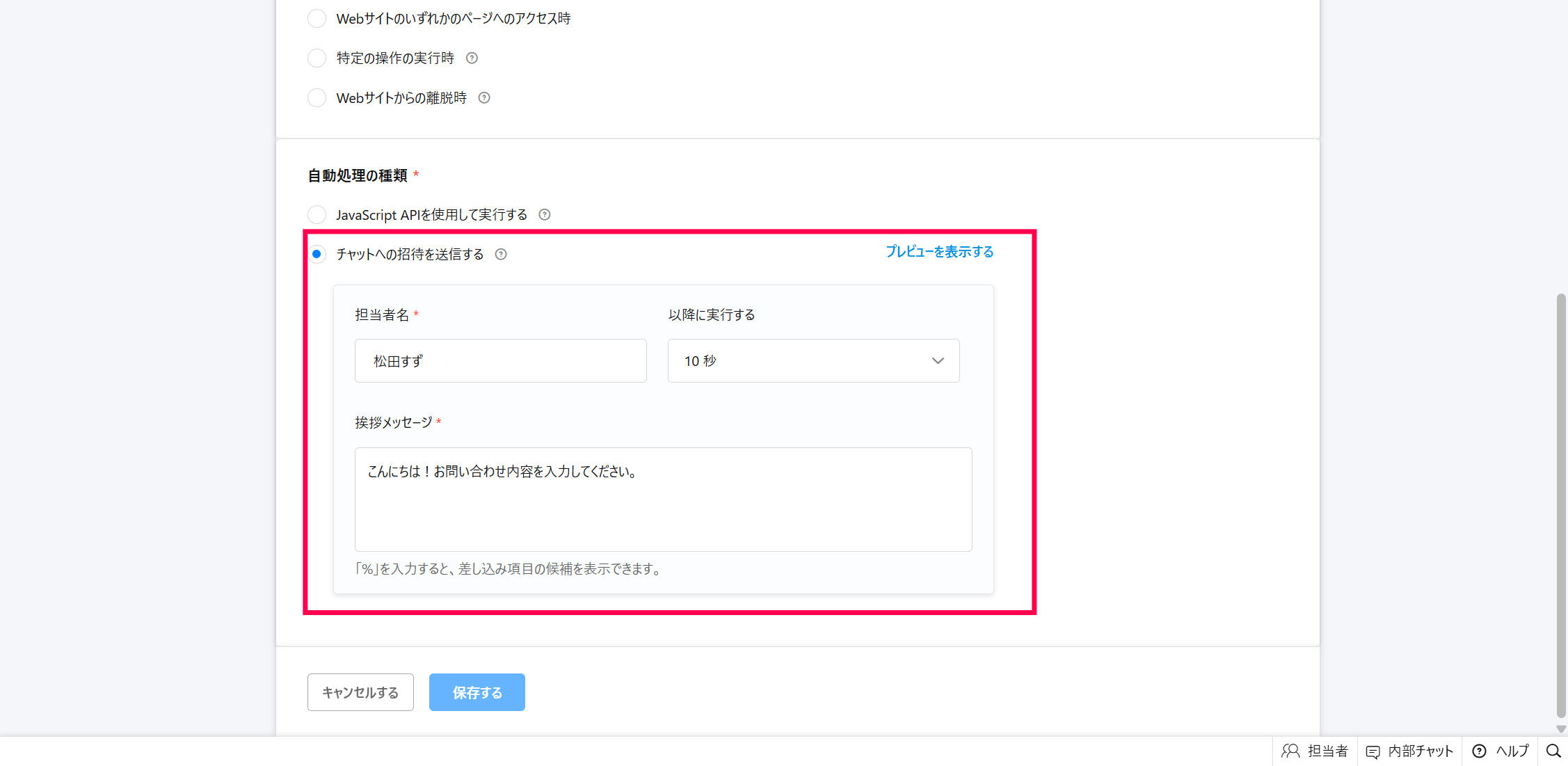Image resolution: width=1568 pixels, height=766 pixels.
Task: Open the 担当者 panel in bottom bar
Action: (x=1314, y=751)
